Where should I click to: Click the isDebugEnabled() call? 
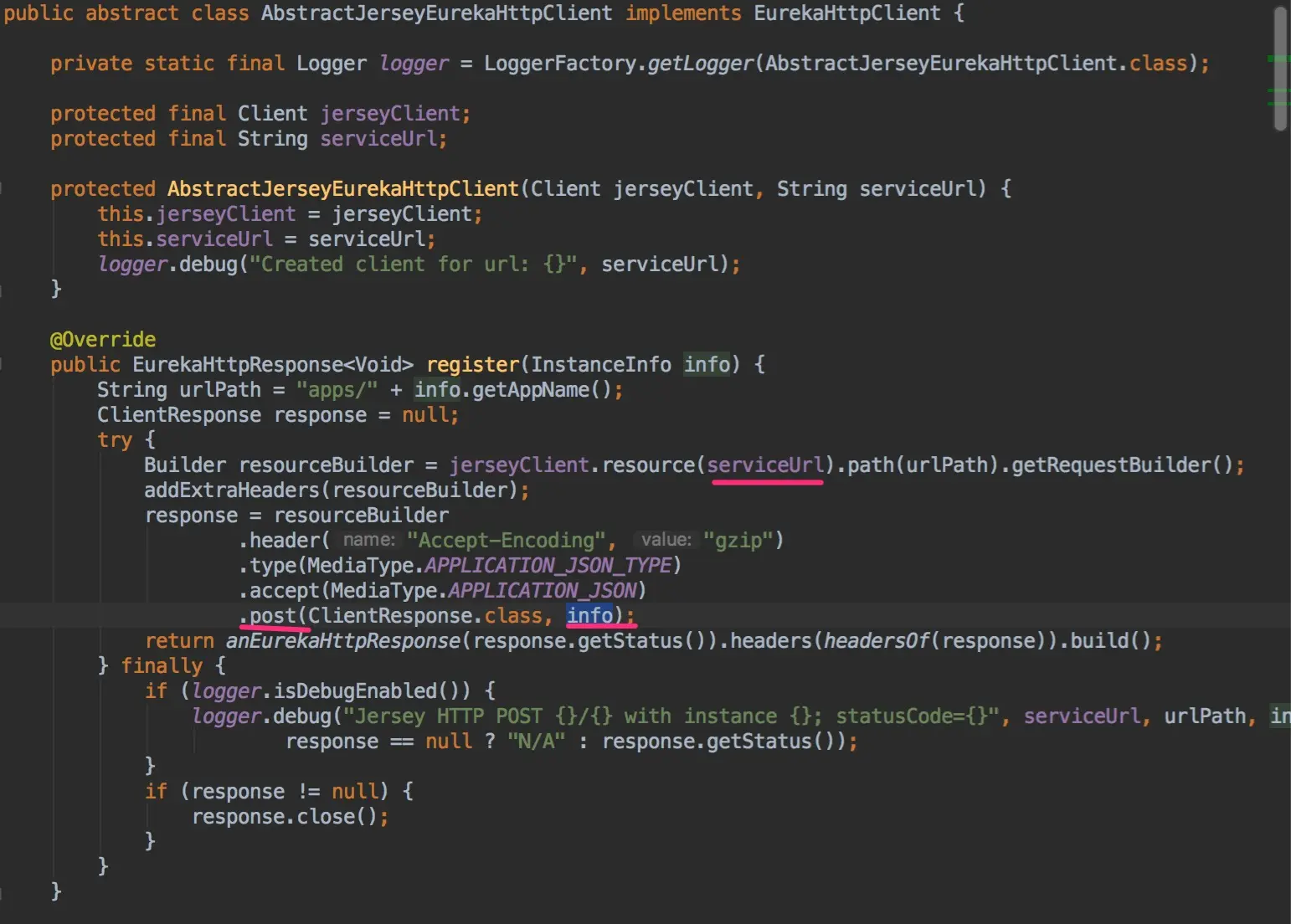pos(373,691)
